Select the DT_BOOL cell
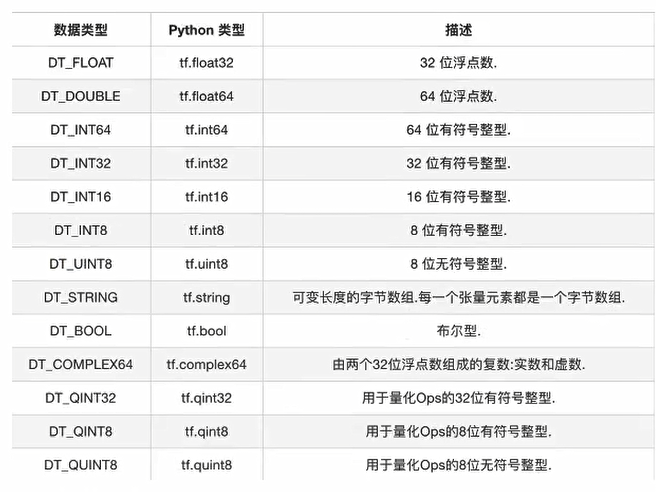This screenshot has height=492, width=656. (81, 331)
